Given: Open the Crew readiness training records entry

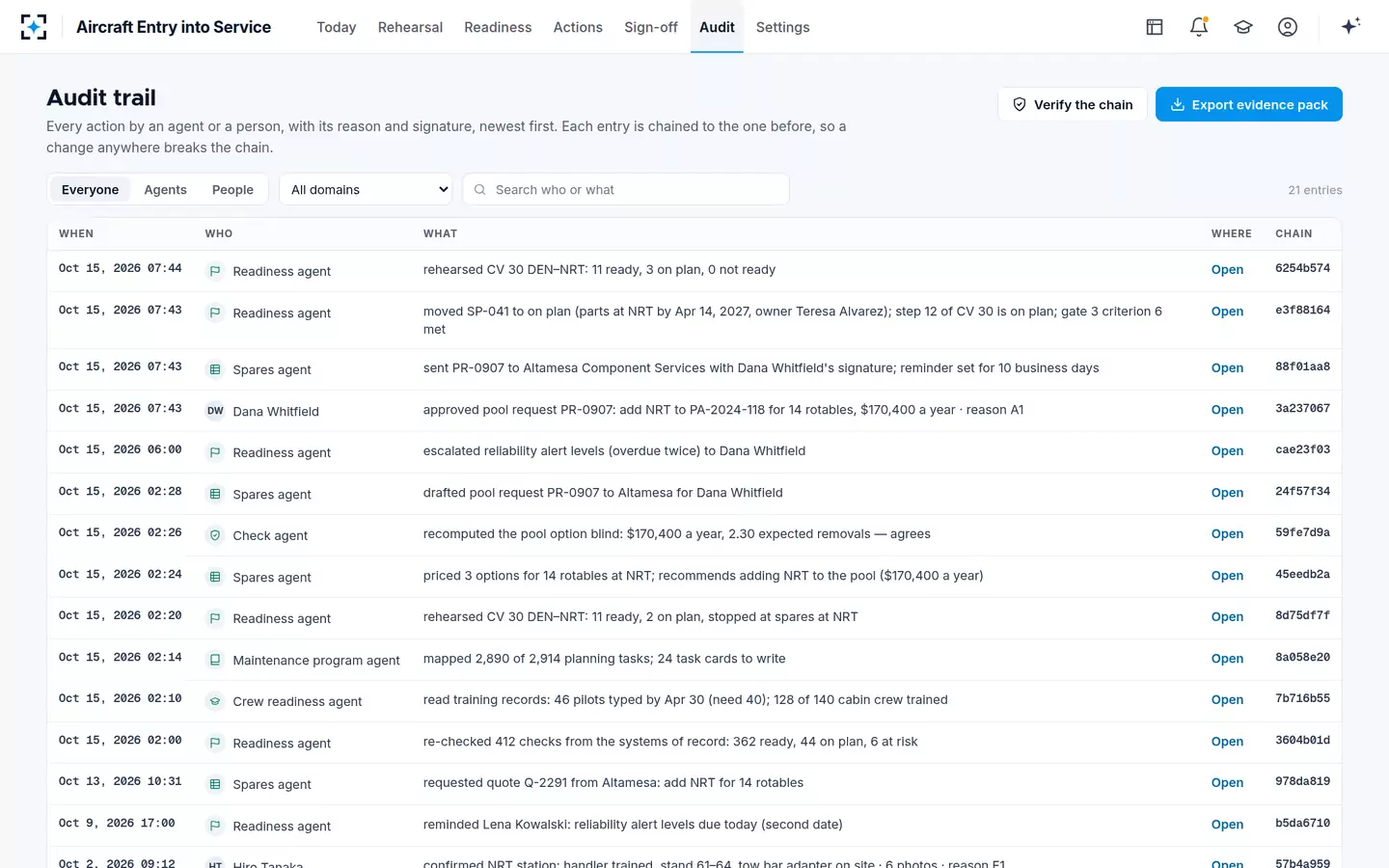Looking at the screenshot, I should pos(1227,700).
